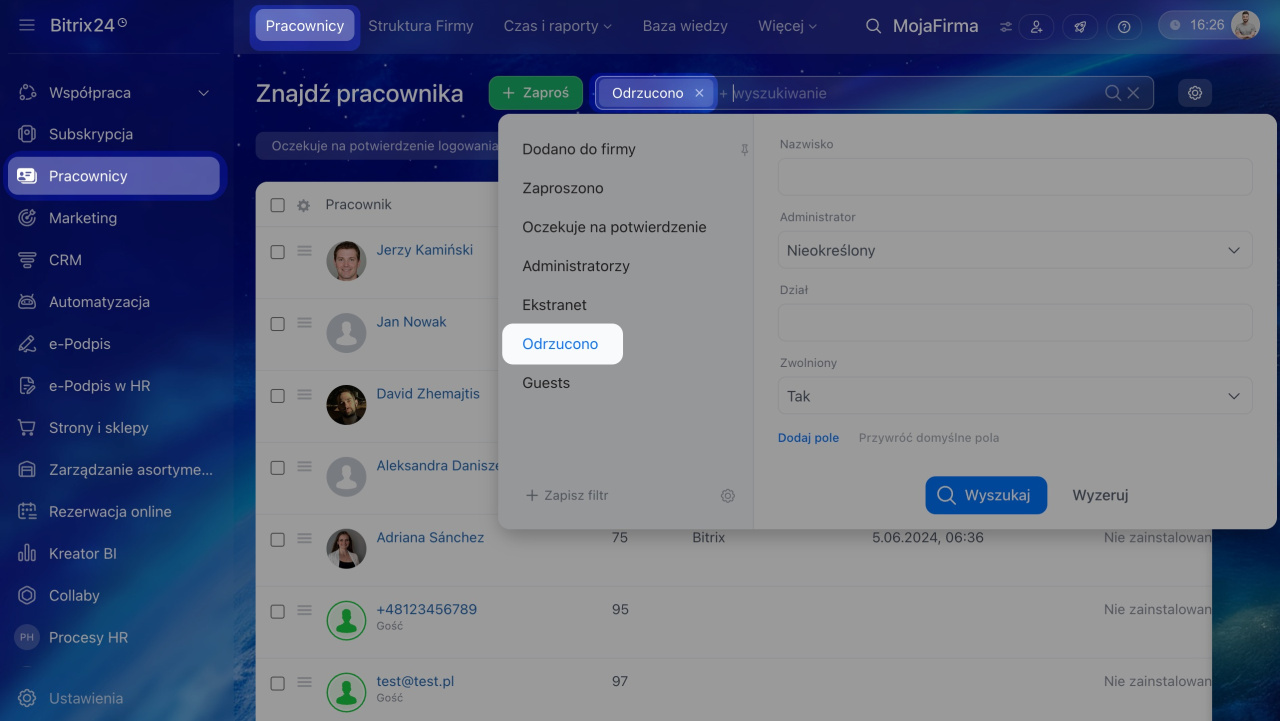Open the employee table settings gear
The image size is (1280, 721).
(x=303, y=205)
